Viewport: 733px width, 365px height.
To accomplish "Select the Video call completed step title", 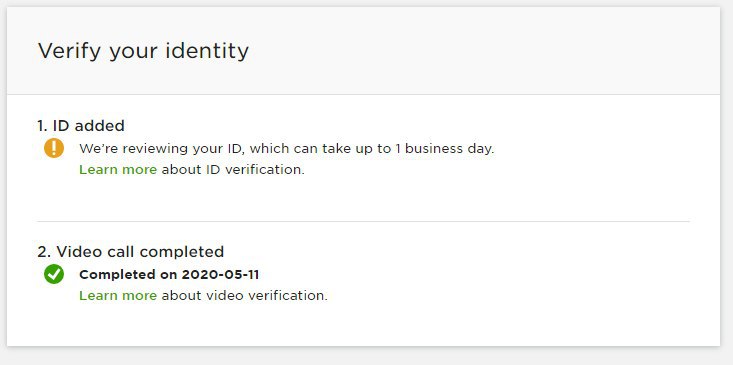I will click(x=130, y=251).
